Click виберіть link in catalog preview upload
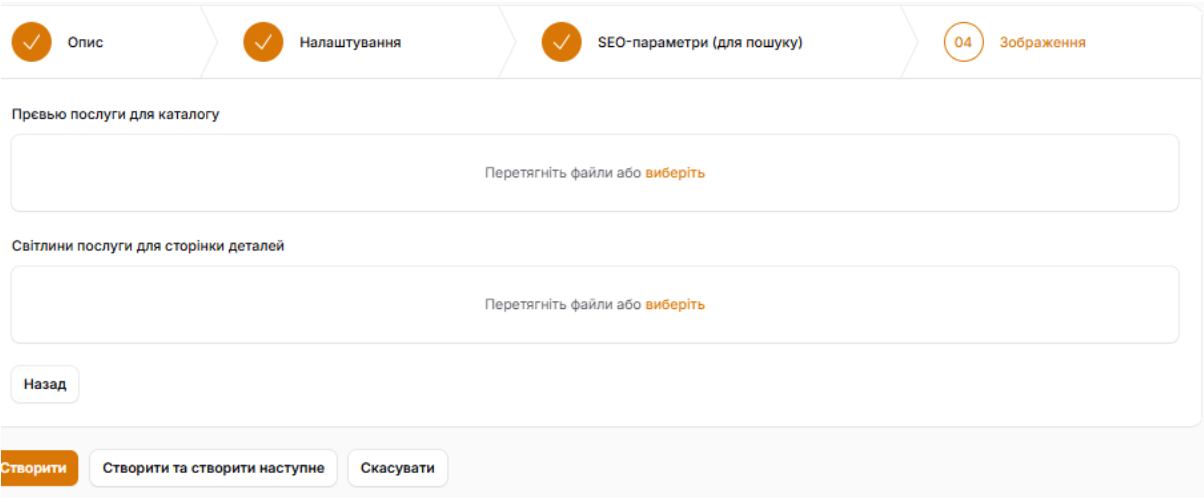The image size is (1204, 502). pyautogui.click(x=675, y=173)
